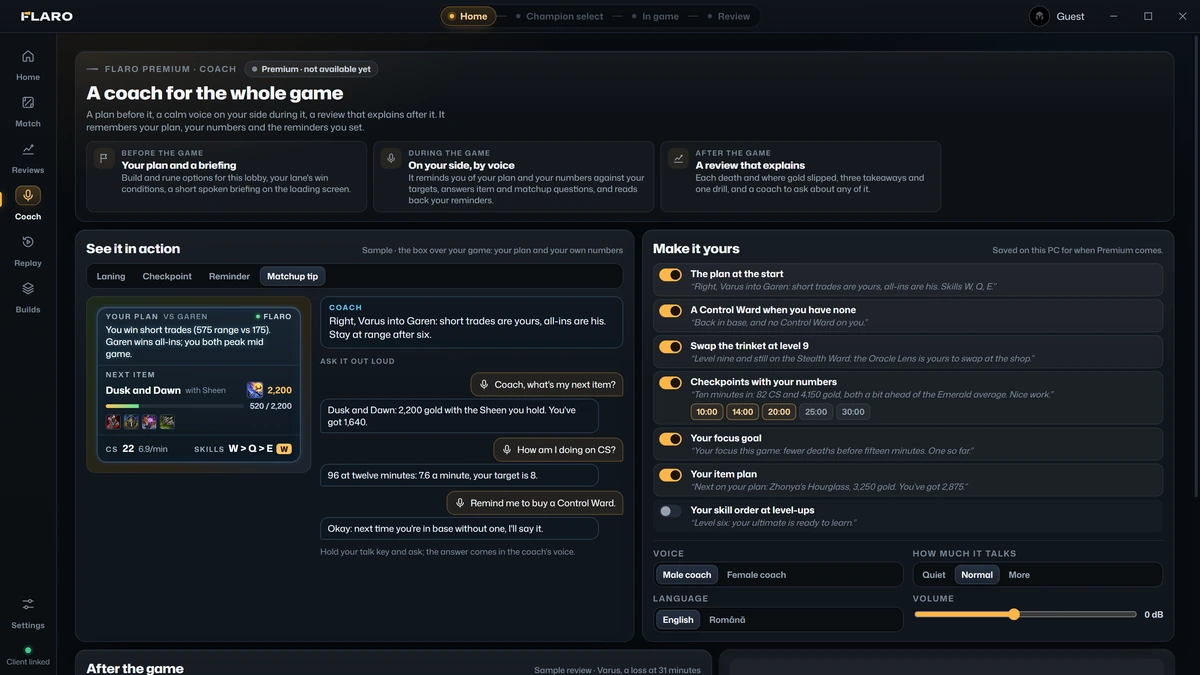Toggle "Swap the trinket at level 9"
The image size is (1200, 675).
tap(670, 347)
